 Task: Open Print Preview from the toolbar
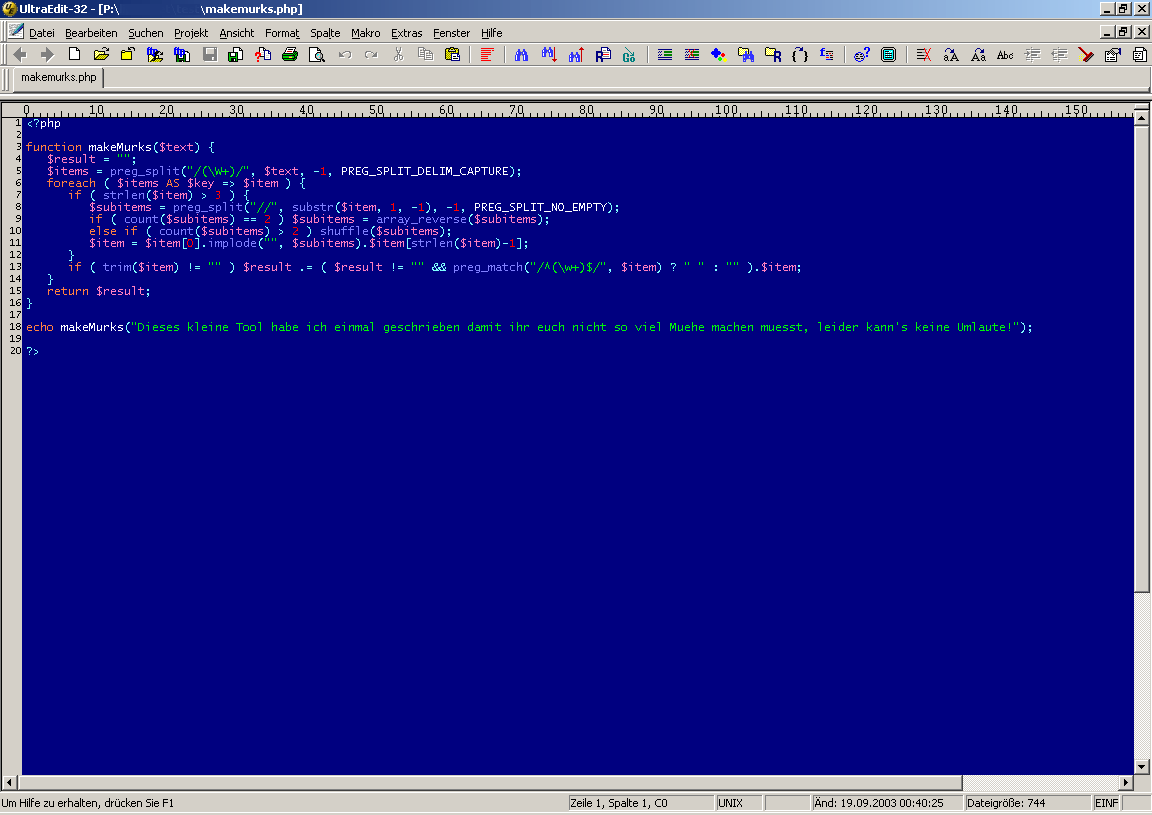pos(317,55)
